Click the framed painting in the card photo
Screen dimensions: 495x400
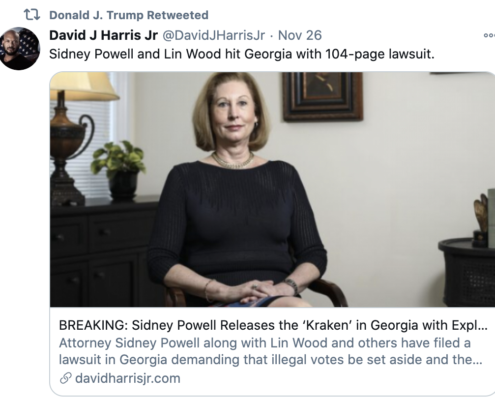pos(322,97)
